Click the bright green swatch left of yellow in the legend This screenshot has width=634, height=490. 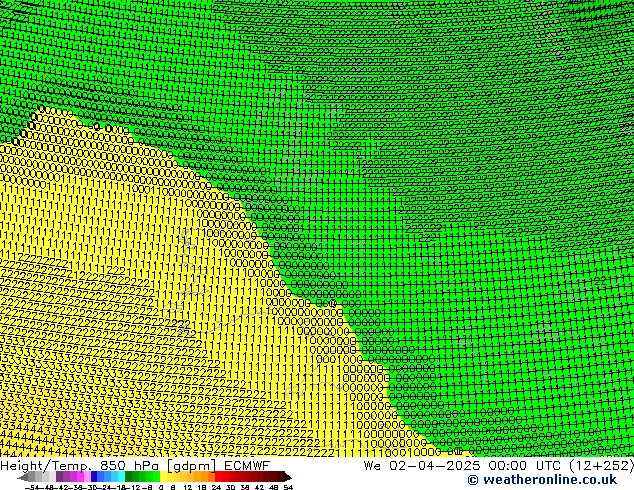click(156, 476)
